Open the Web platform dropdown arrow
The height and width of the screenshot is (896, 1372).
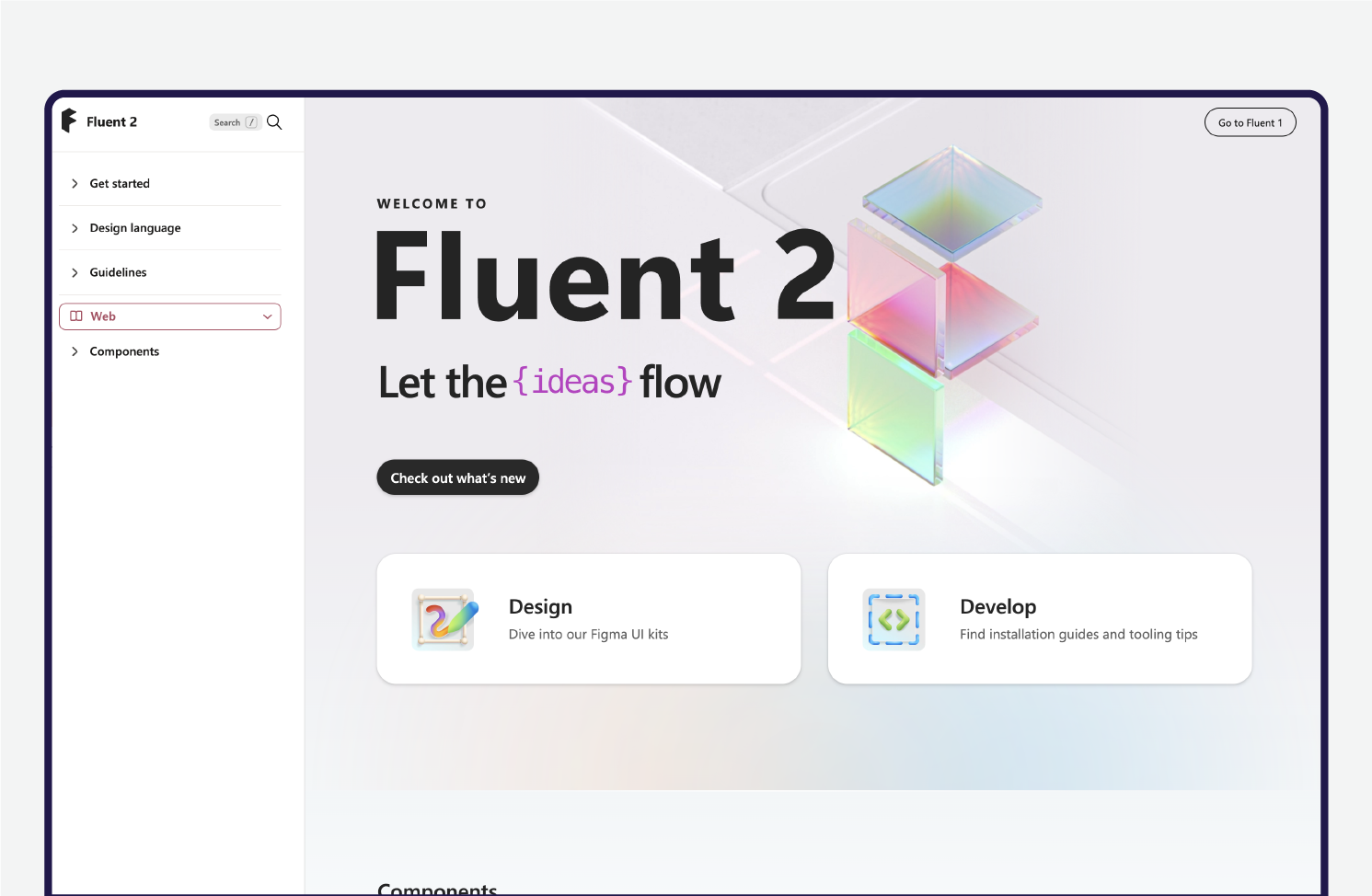[x=268, y=316]
